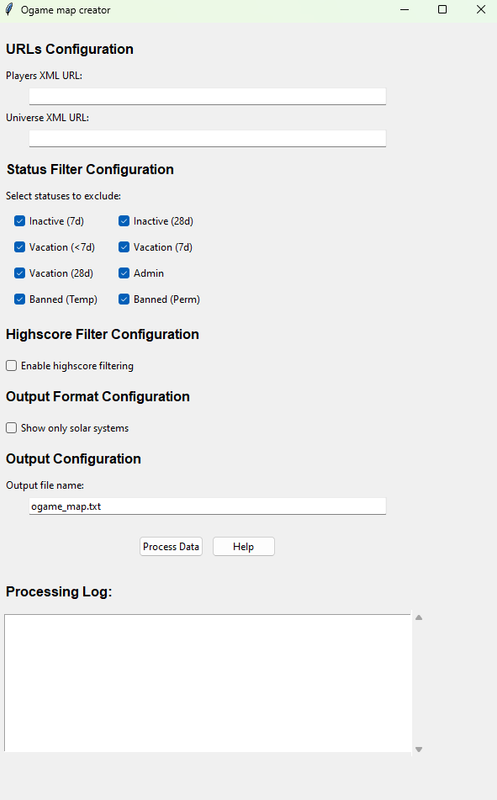Click the URLs Configuration heading

tap(69, 49)
